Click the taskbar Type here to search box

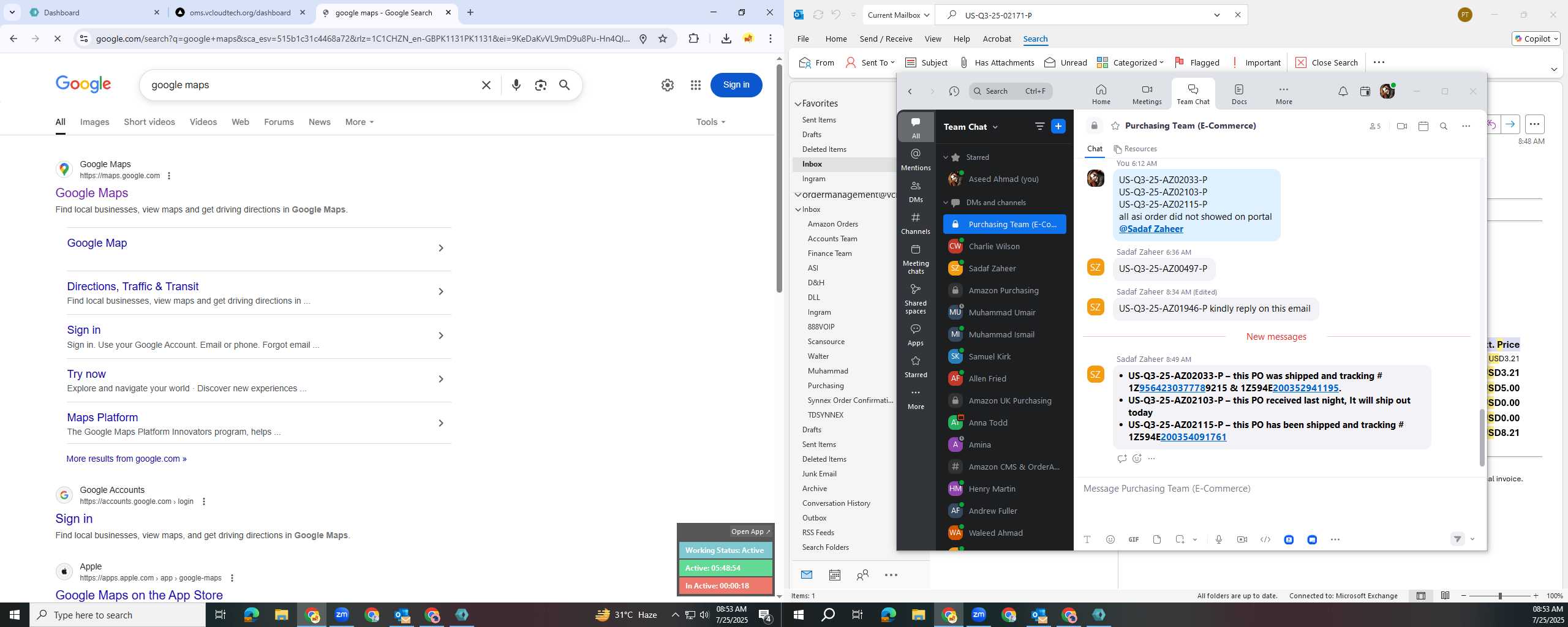(x=118, y=615)
